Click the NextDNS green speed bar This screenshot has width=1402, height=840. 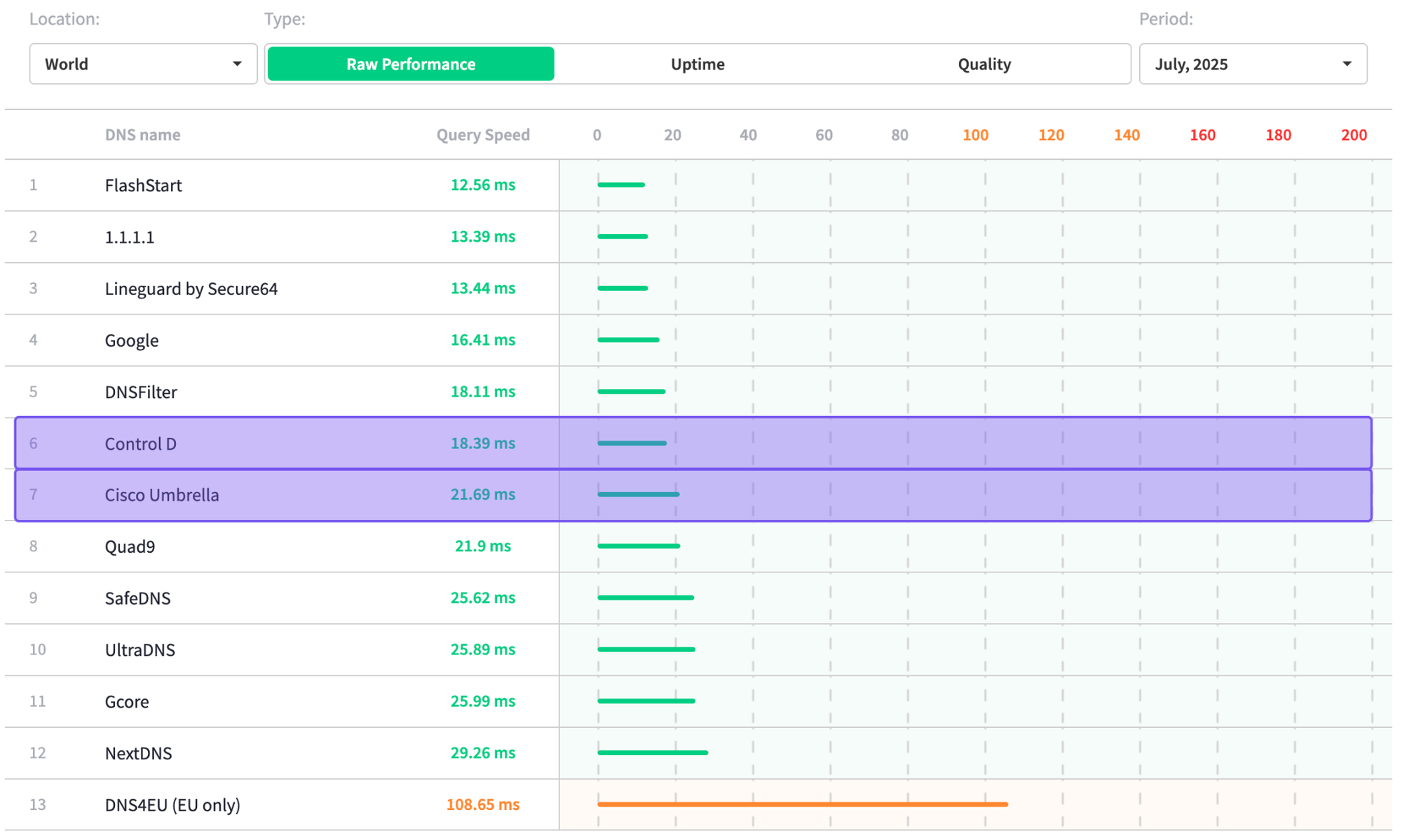coord(653,752)
